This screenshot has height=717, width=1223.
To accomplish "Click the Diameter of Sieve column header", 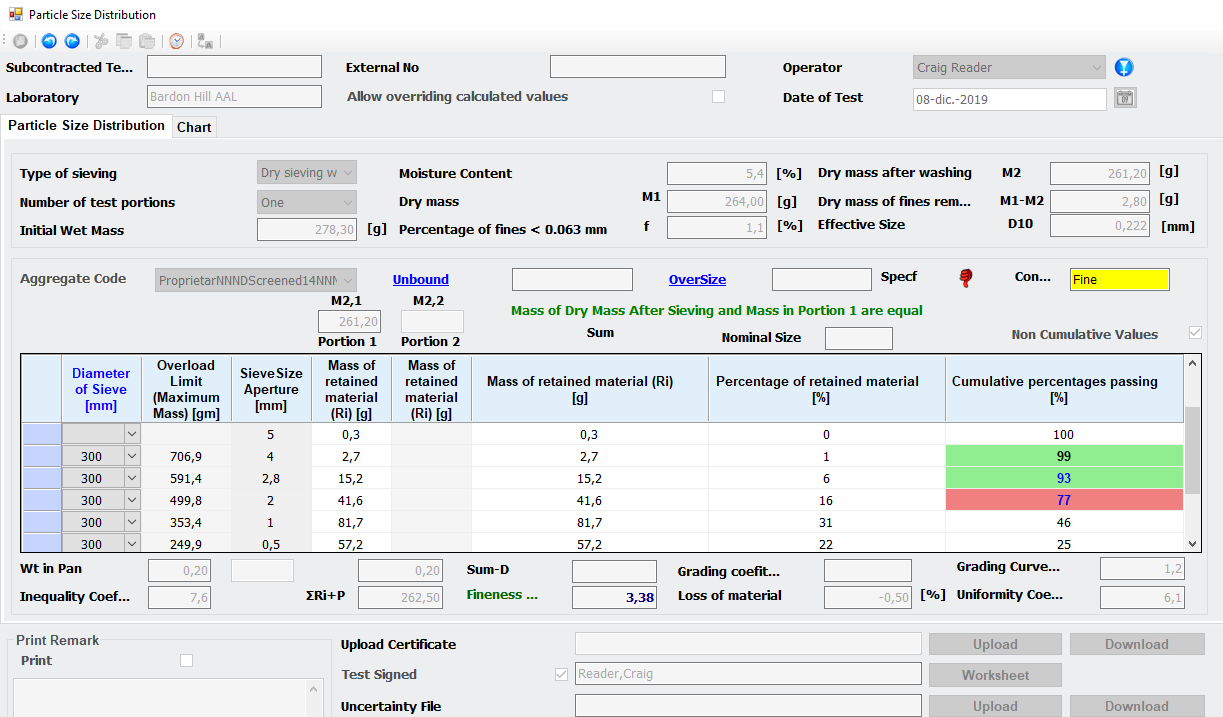I will [x=102, y=389].
